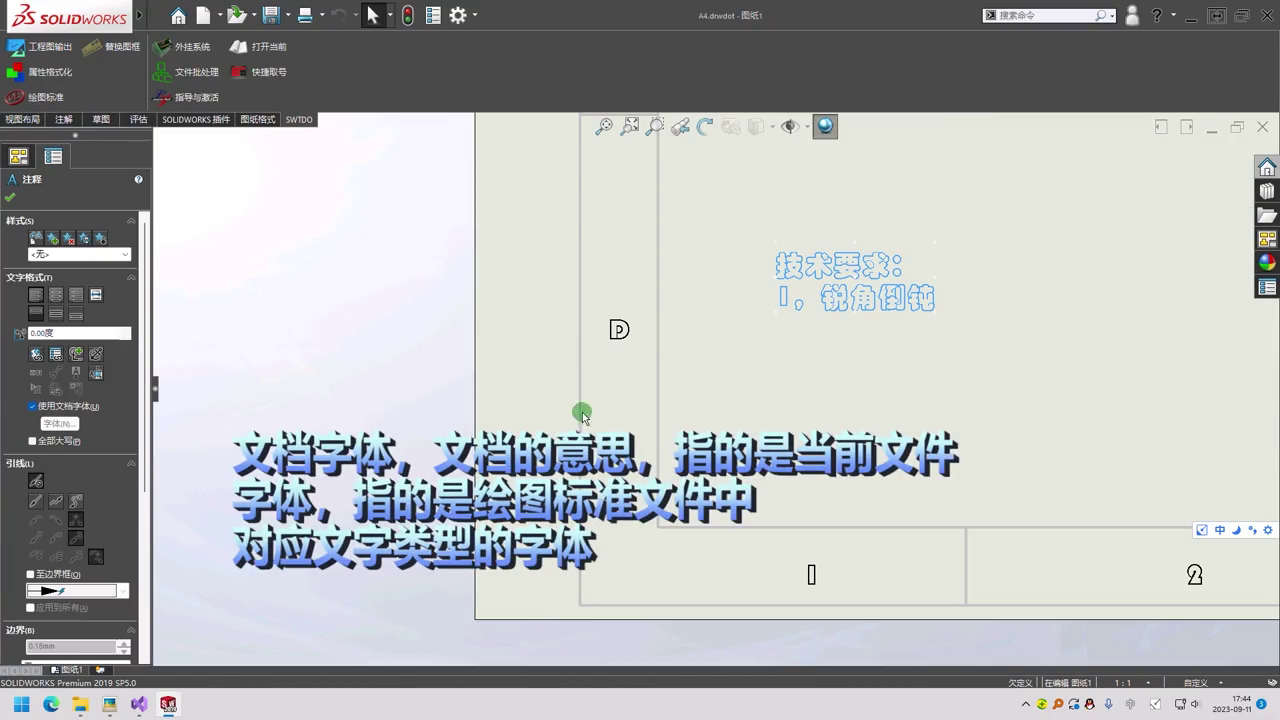Click the 快捷取号 command
This screenshot has height=720, width=1280.
point(258,72)
